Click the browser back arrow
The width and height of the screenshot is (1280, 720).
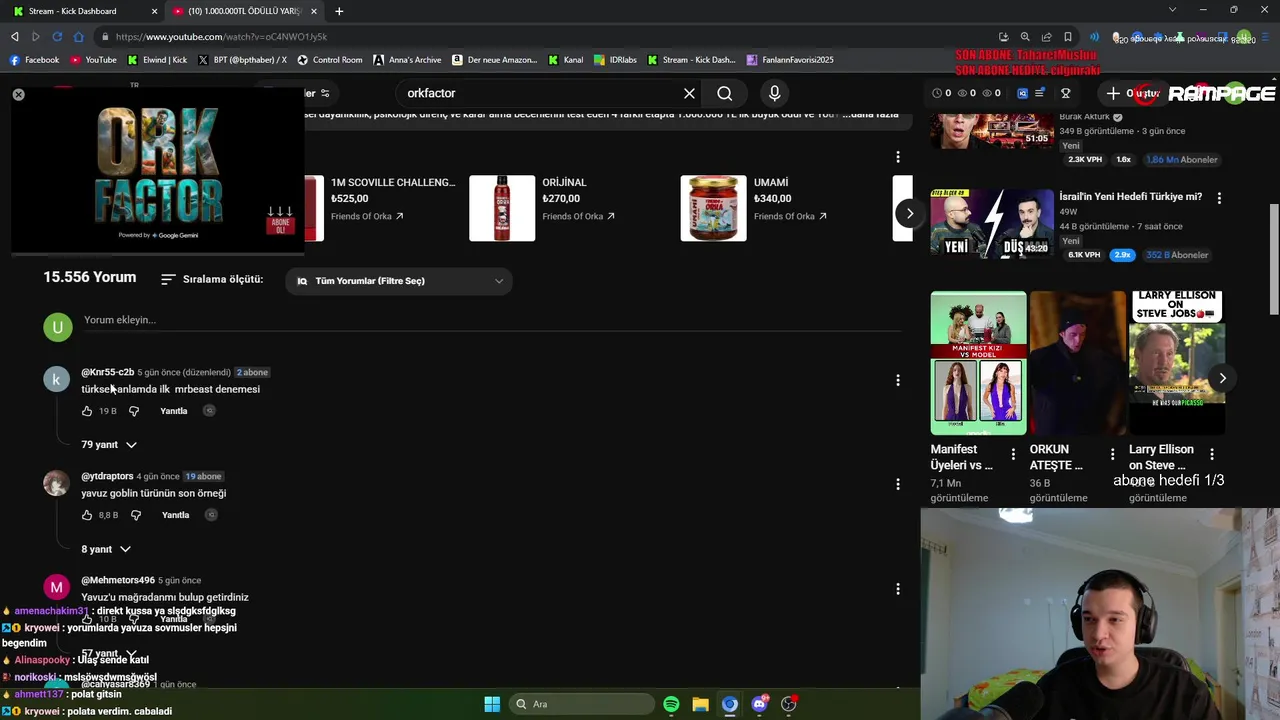coord(14,37)
